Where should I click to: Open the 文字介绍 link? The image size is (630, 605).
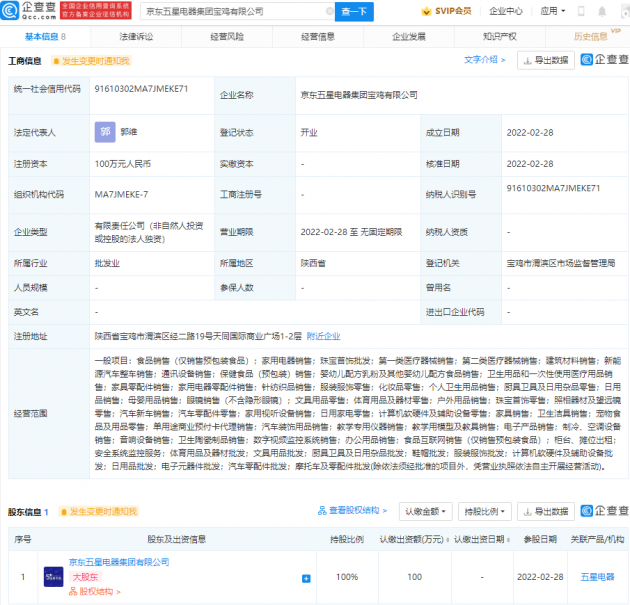[x=485, y=59]
